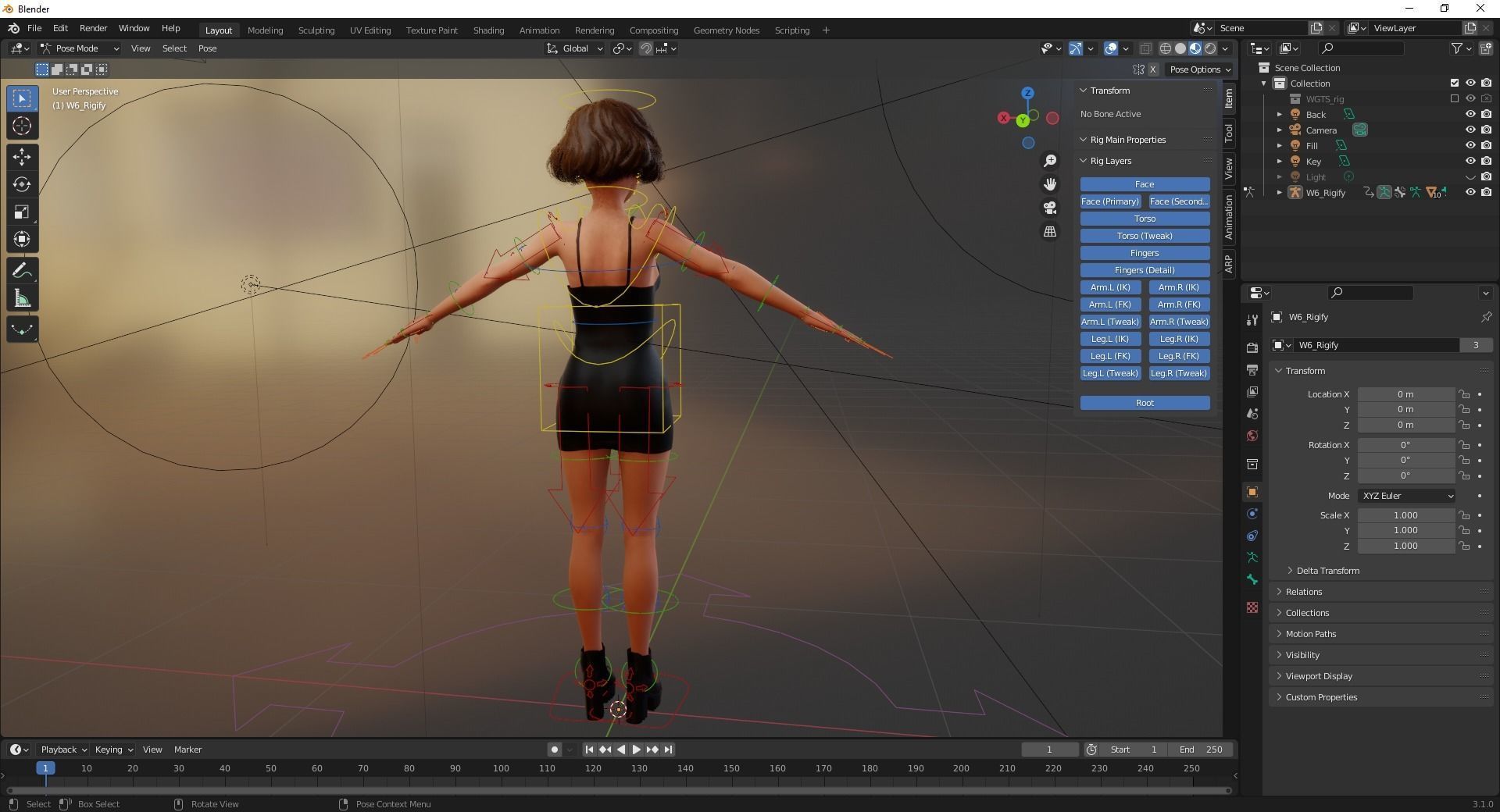Open the Output properties tab icon
Viewport: 1500px width, 812px height.
1252,369
